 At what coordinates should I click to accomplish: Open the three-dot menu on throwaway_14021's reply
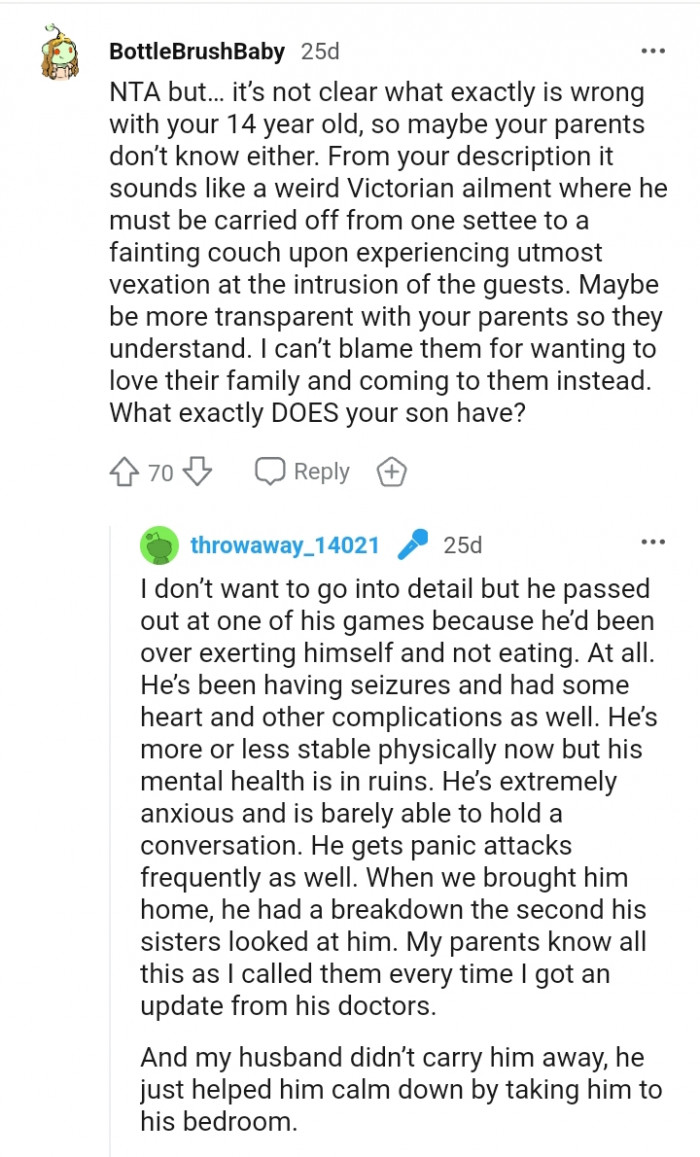652,543
